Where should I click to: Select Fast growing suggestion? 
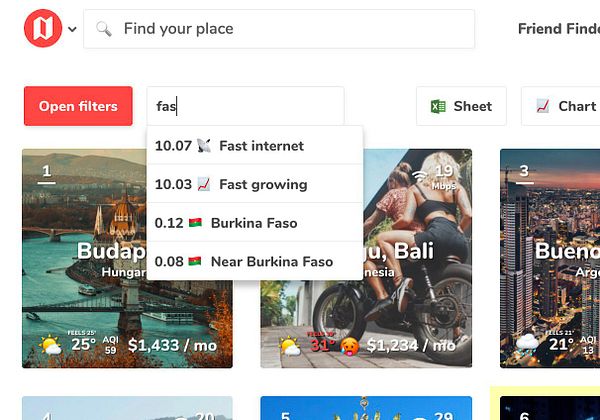255,184
